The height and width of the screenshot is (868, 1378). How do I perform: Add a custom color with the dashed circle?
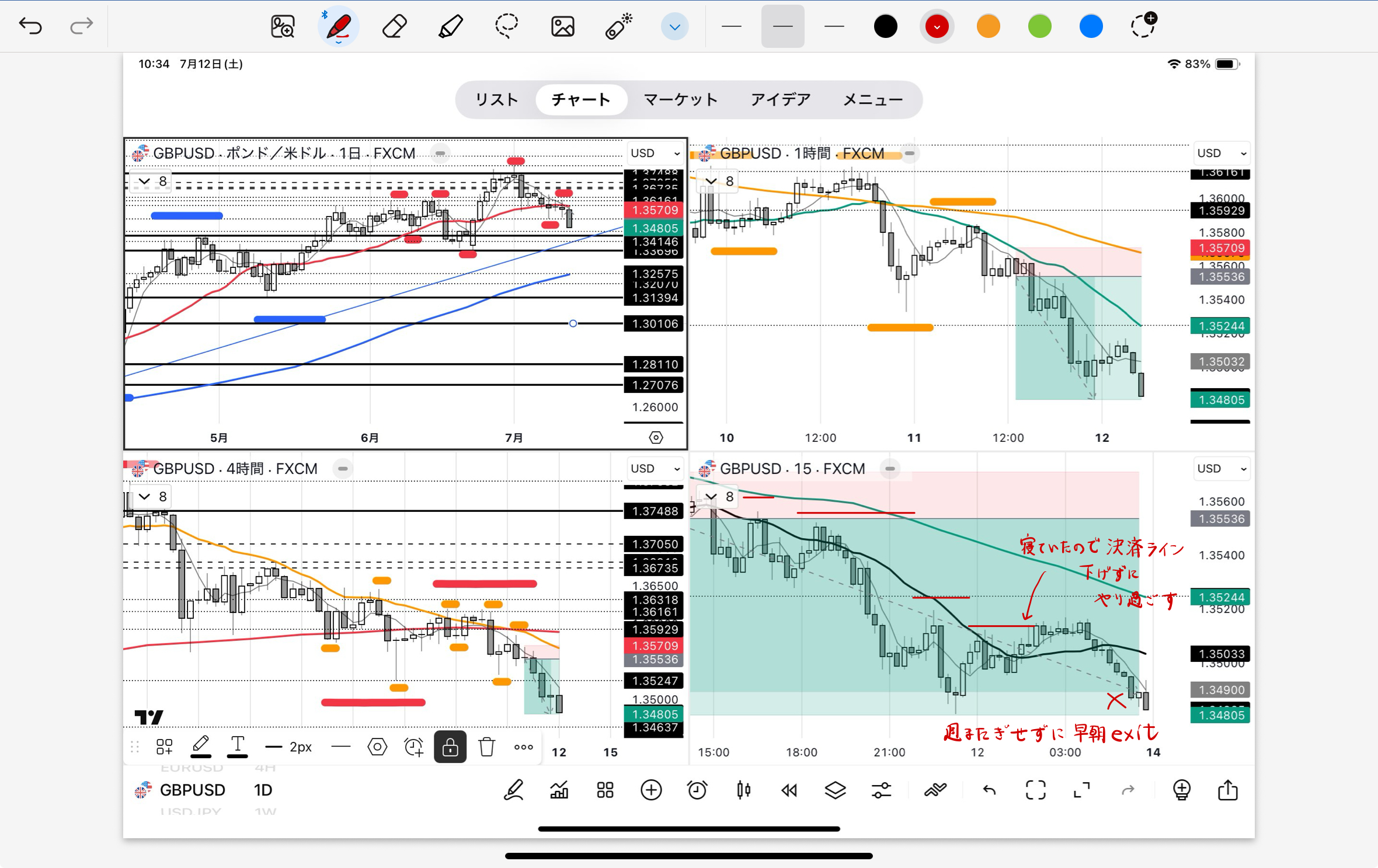point(1143,25)
